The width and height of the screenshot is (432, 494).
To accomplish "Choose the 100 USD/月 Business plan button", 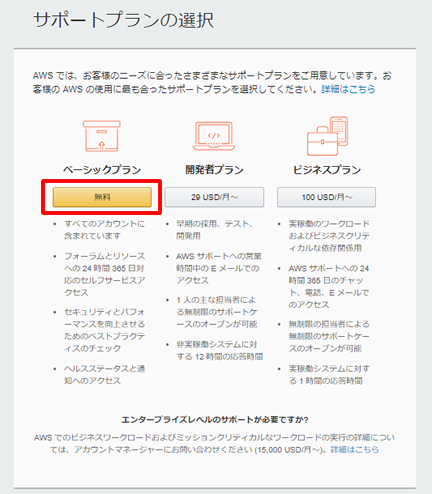I will click(x=327, y=197).
